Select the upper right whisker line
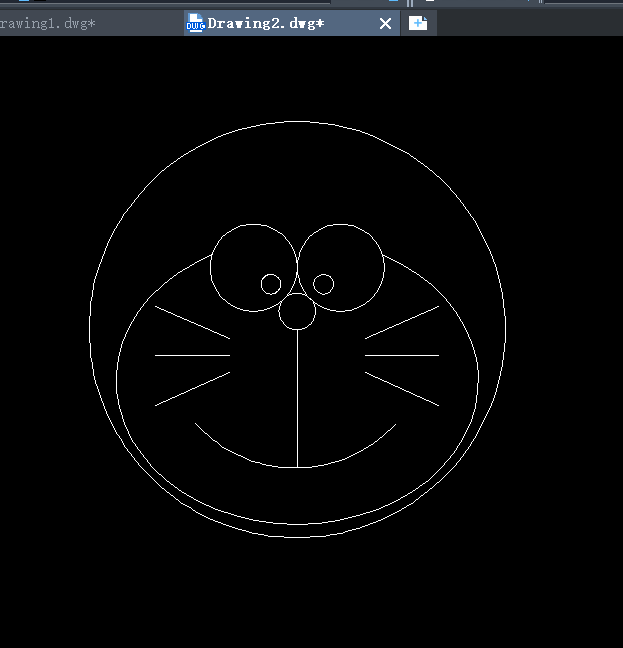The height and width of the screenshot is (648, 623). 402,322
